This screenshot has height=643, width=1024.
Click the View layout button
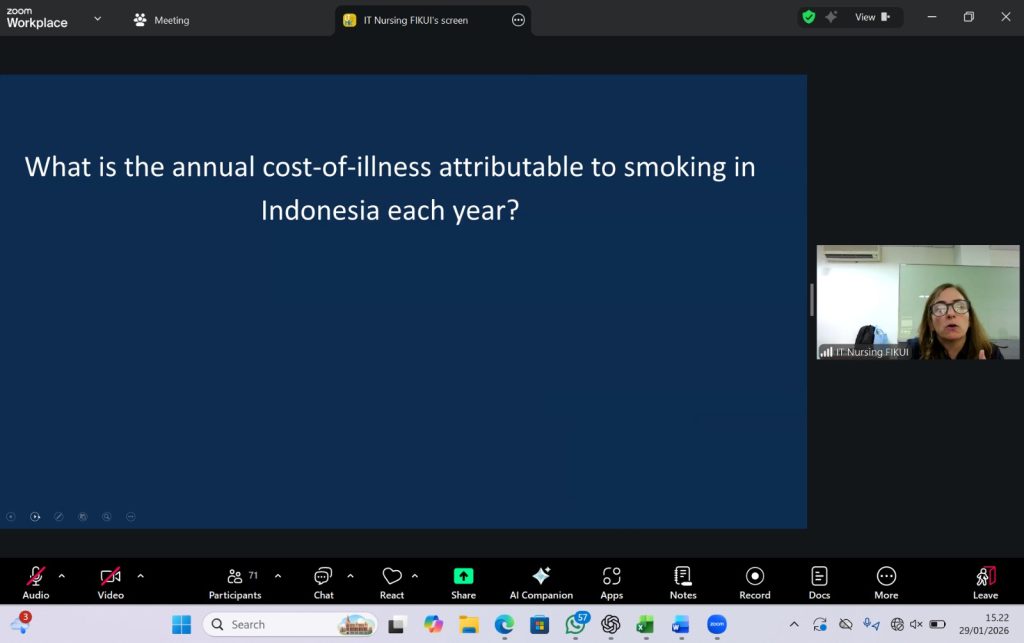click(871, 17)
